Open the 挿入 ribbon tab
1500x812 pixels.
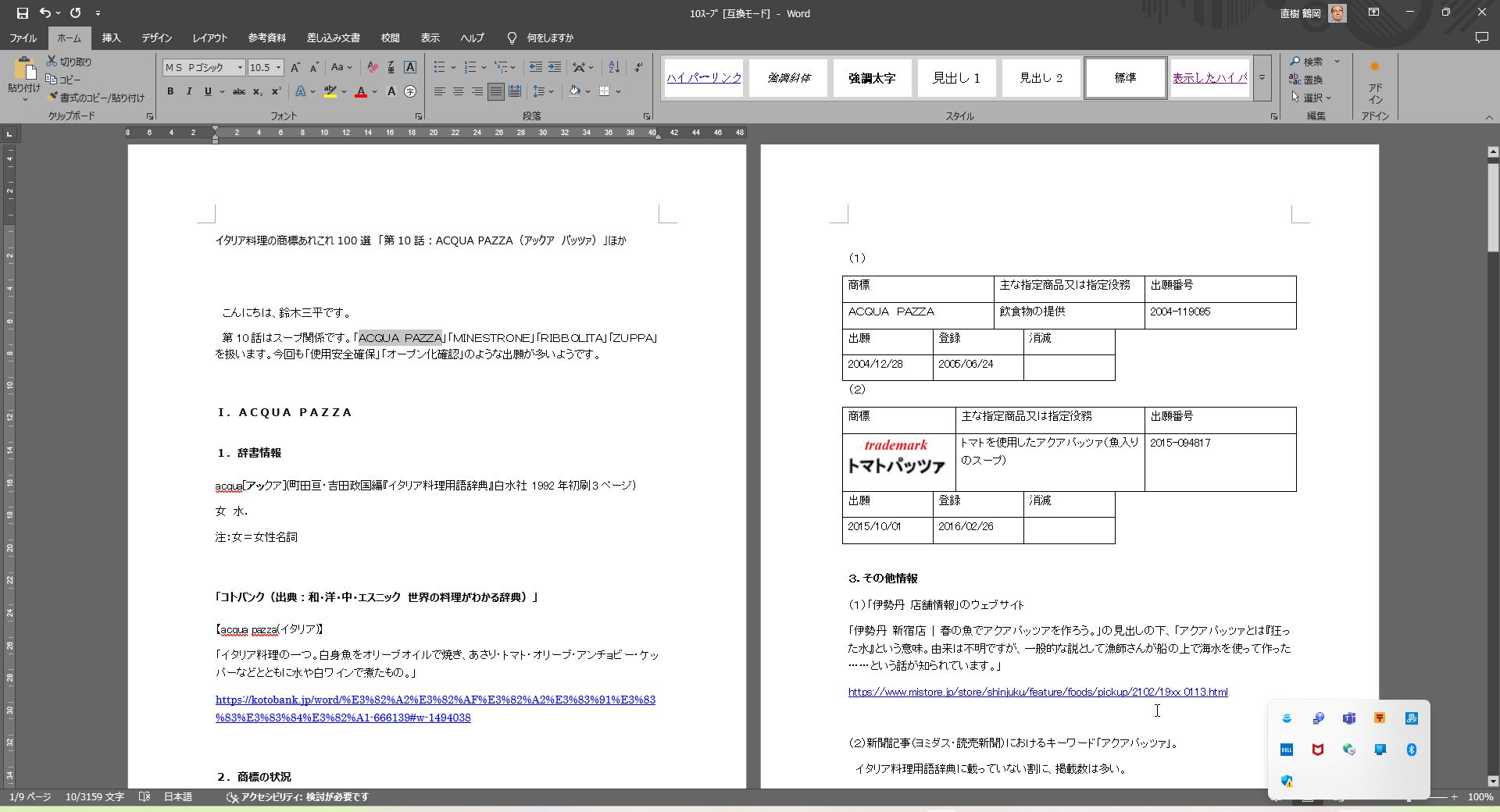112,37
